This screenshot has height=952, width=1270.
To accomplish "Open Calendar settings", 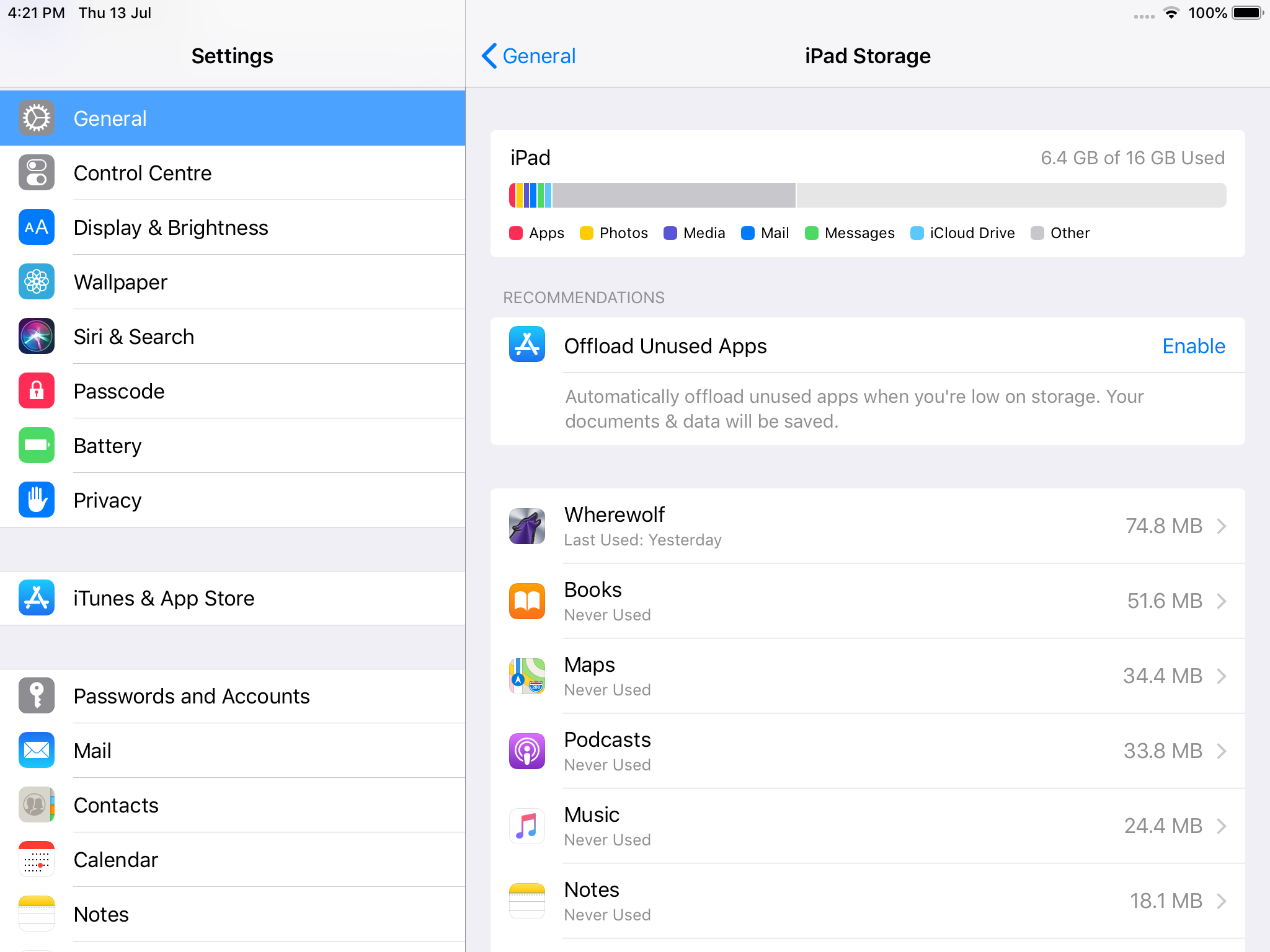I will click(233, 860).
